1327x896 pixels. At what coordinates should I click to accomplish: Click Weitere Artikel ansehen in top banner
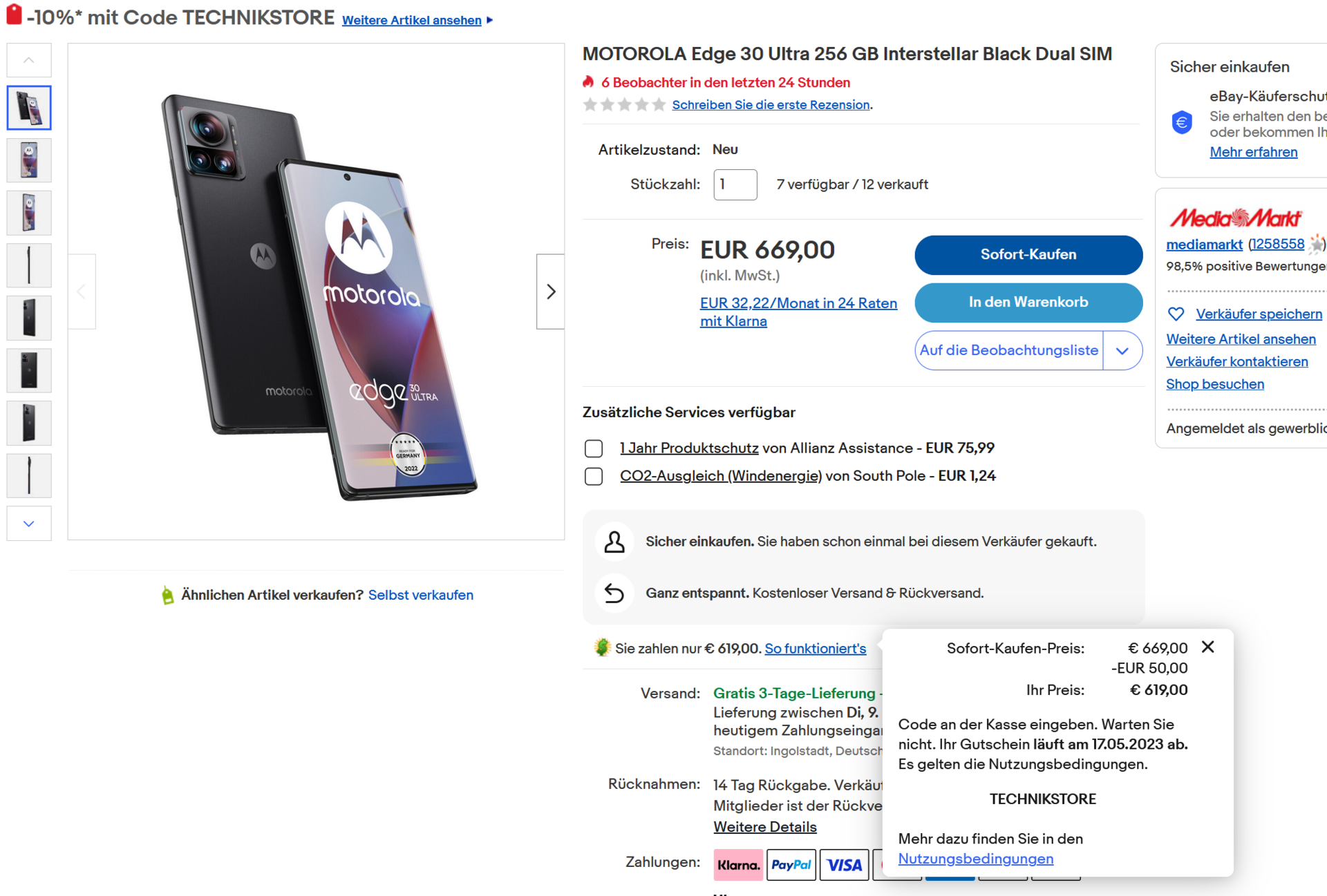coord(412,20)
